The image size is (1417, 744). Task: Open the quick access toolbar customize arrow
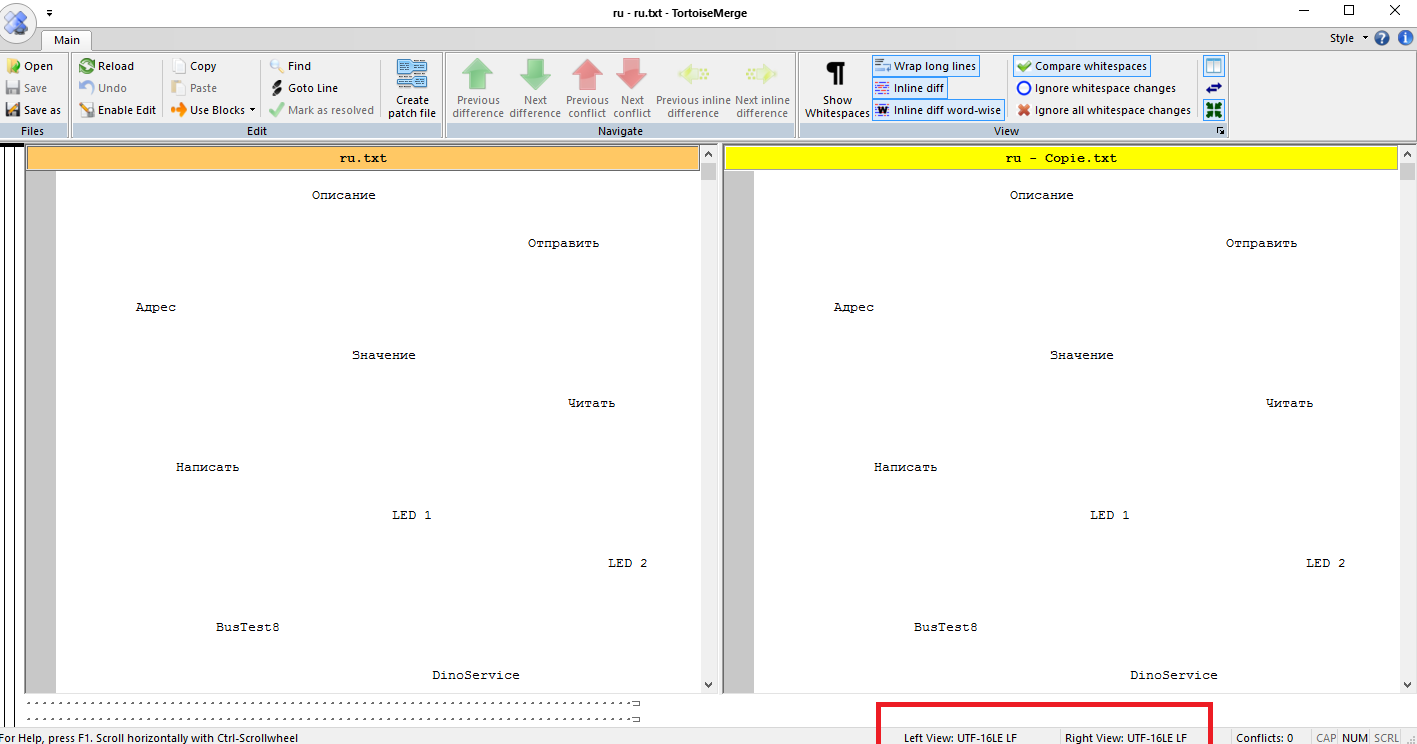50,13
